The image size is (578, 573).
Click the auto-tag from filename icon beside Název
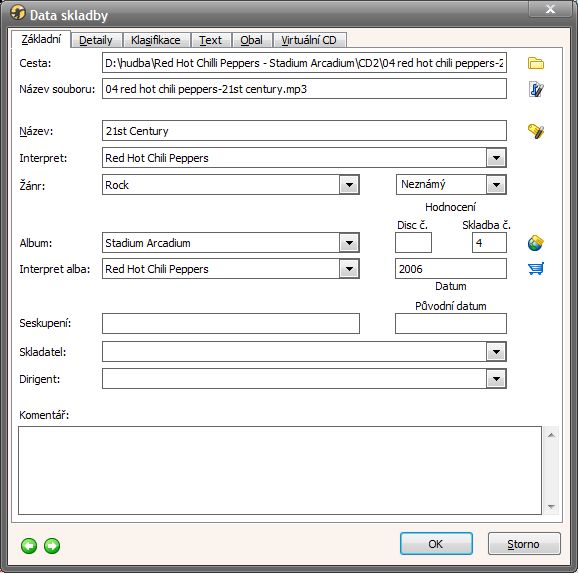coord(536,131)
